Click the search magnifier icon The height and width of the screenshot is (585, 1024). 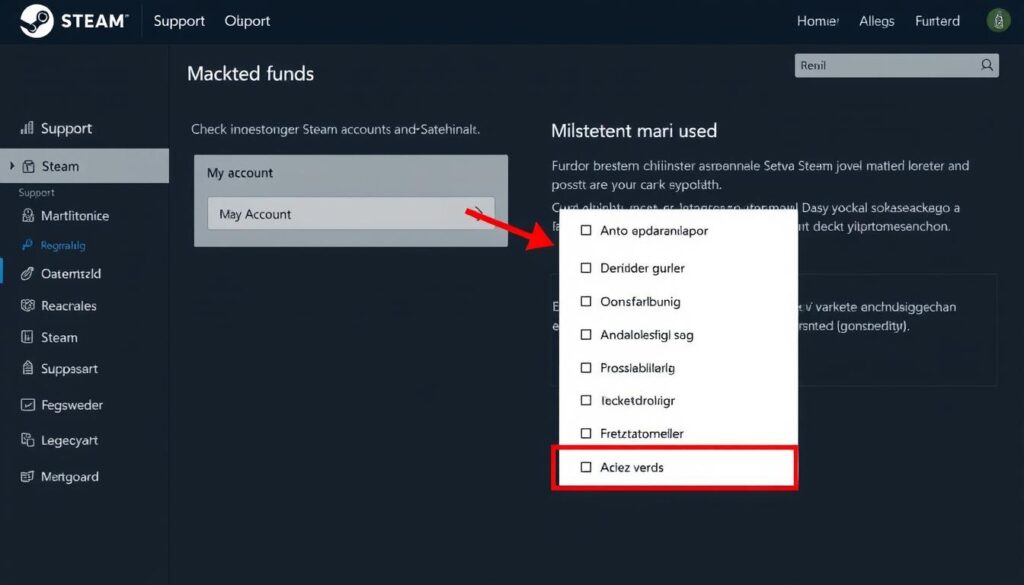[986, 64]
